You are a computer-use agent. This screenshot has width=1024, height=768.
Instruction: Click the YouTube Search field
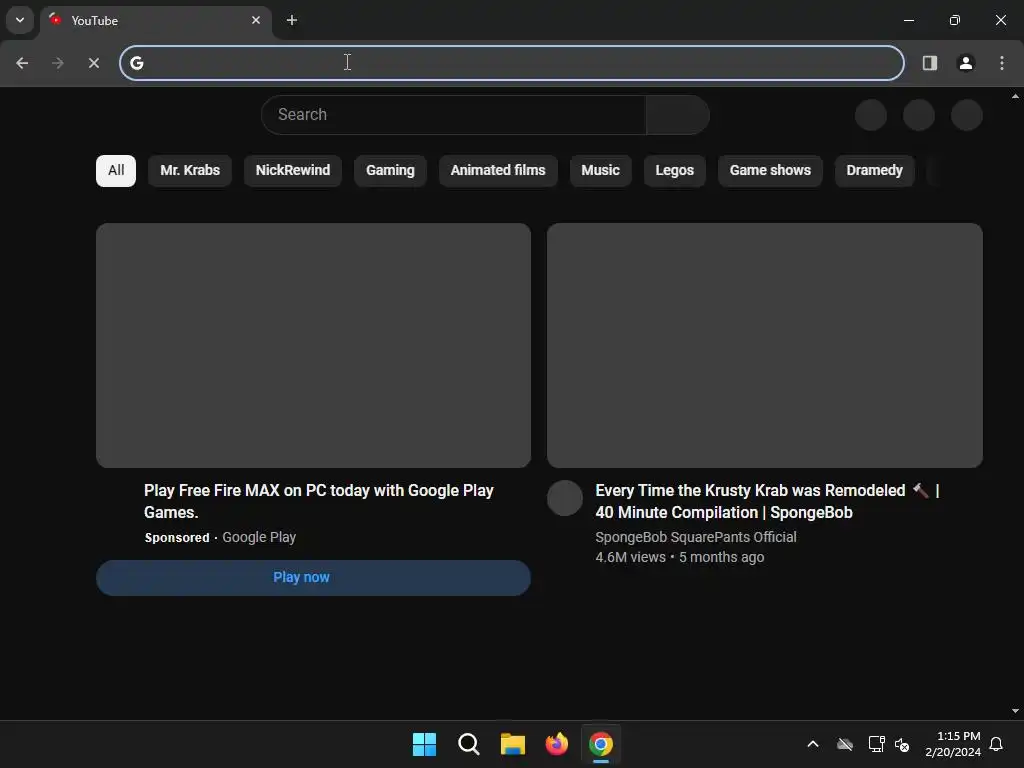point(454,115)
